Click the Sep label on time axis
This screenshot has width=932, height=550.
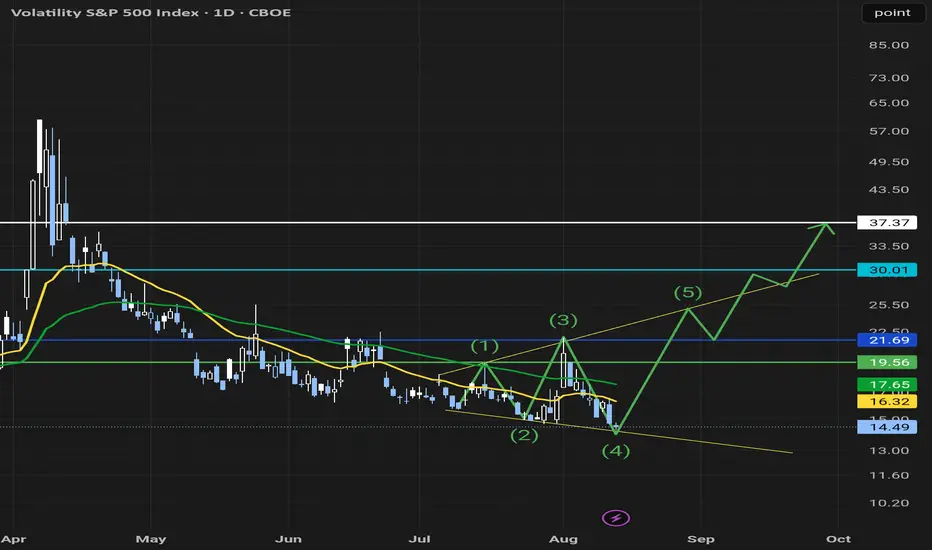(x=701, y=539)
